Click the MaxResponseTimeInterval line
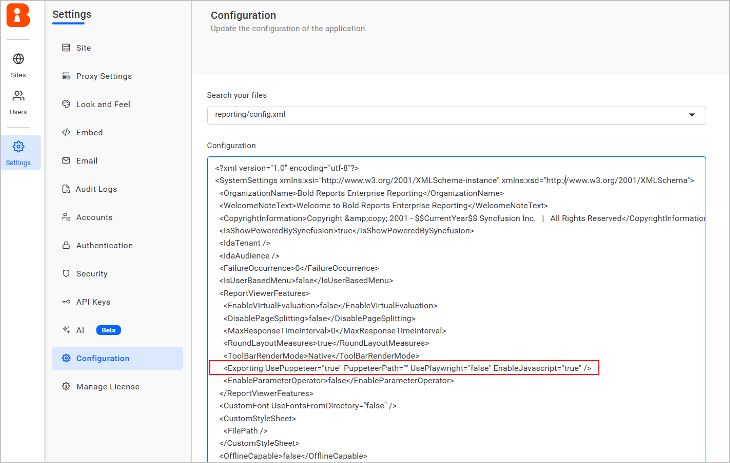Image resolution: width=730 pixels, height=463 pixels. [334, 331]
